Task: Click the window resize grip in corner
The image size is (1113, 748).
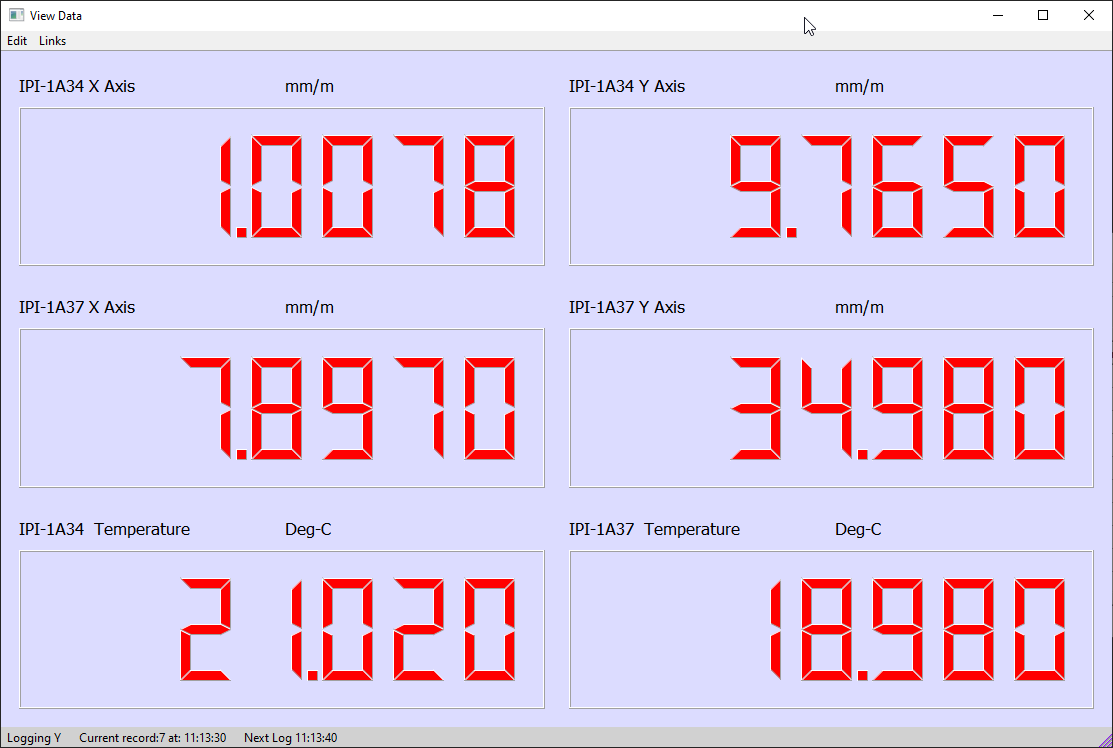Action: point(1104,739)
